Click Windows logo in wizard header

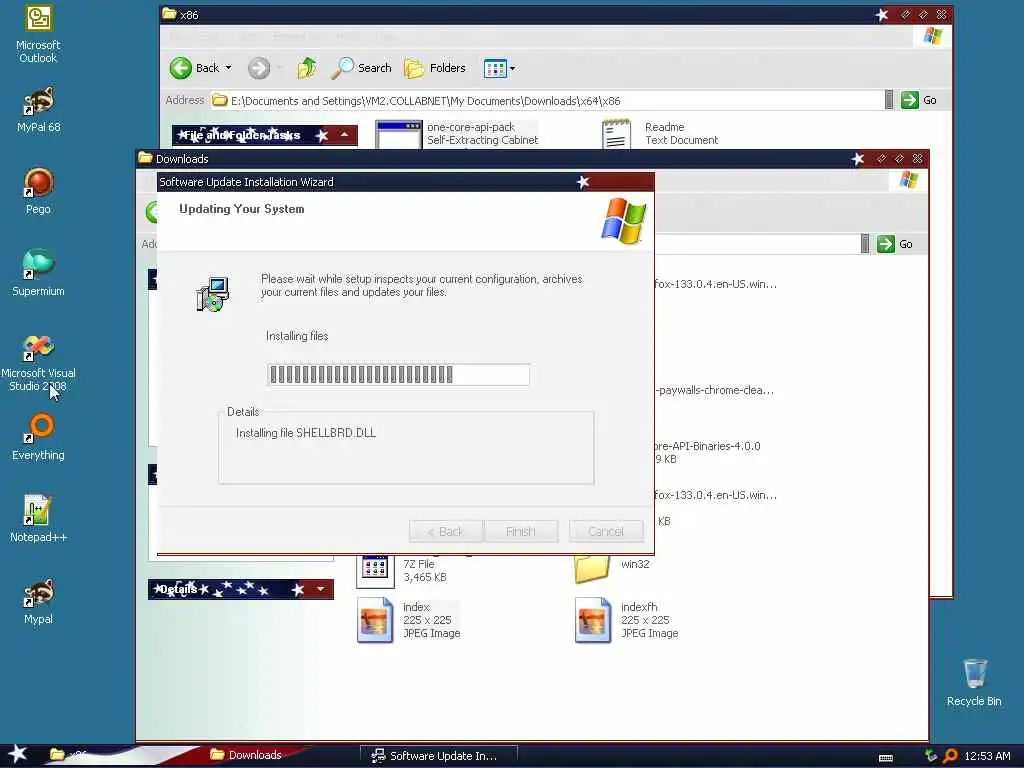pyautogui.click(x=624, y=221)
